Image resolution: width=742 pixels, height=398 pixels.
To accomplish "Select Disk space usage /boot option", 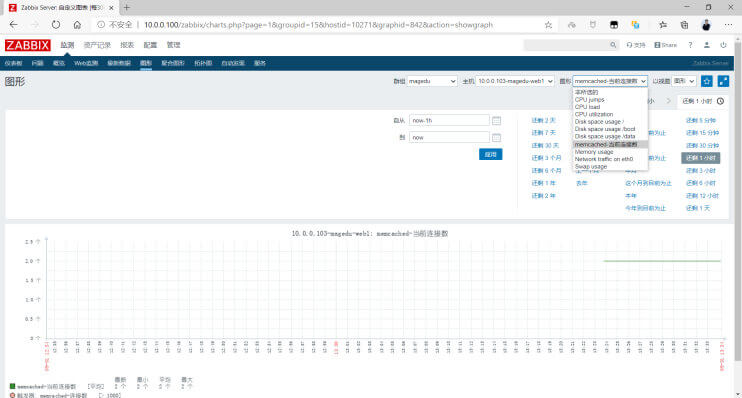I will pyautogui.click(x=605, y=129).
